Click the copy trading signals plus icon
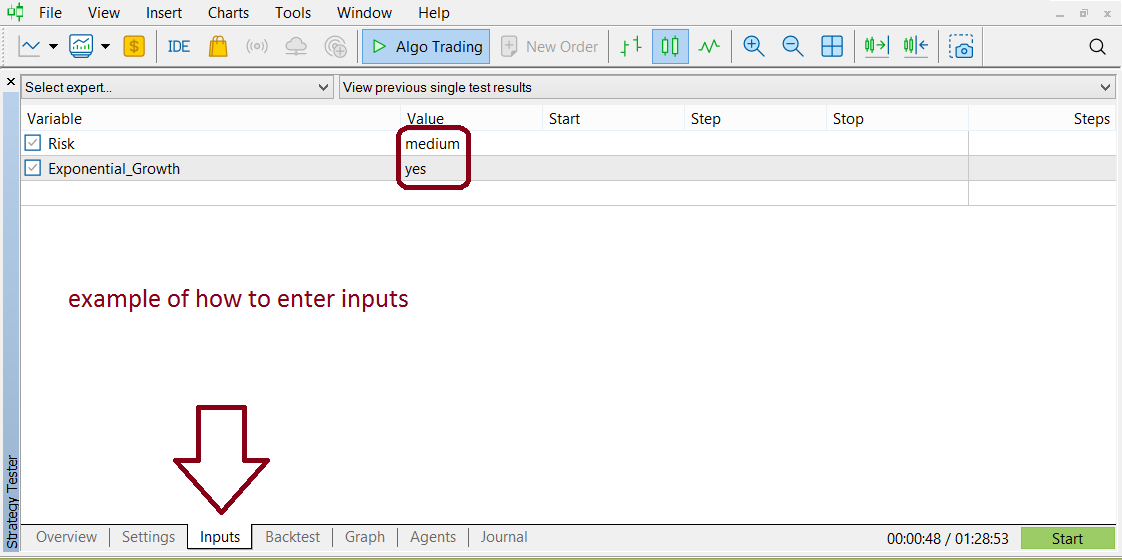This screenshot has width=1122, height=560. (336, 46)
